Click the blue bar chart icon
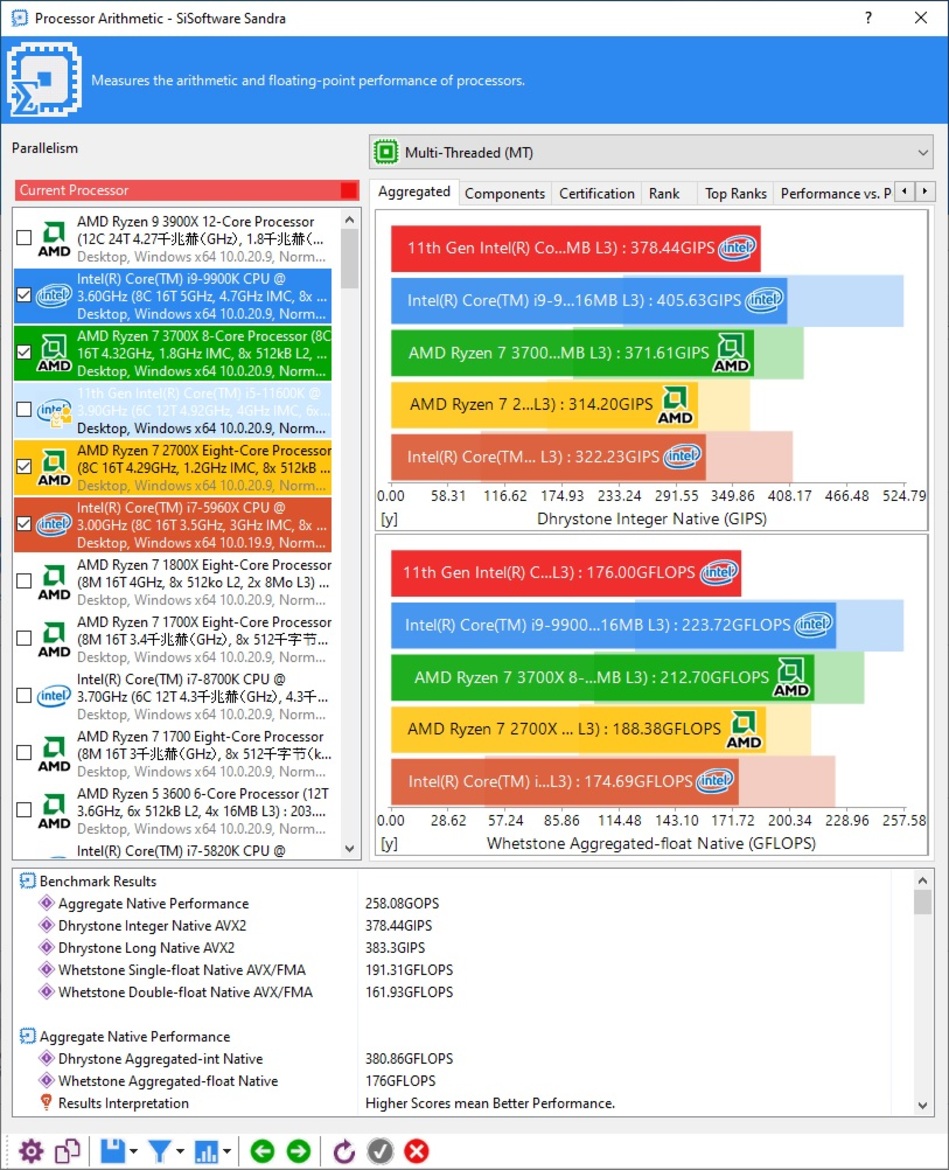This screenshot has width=949, height=1170. (206, 1151)
